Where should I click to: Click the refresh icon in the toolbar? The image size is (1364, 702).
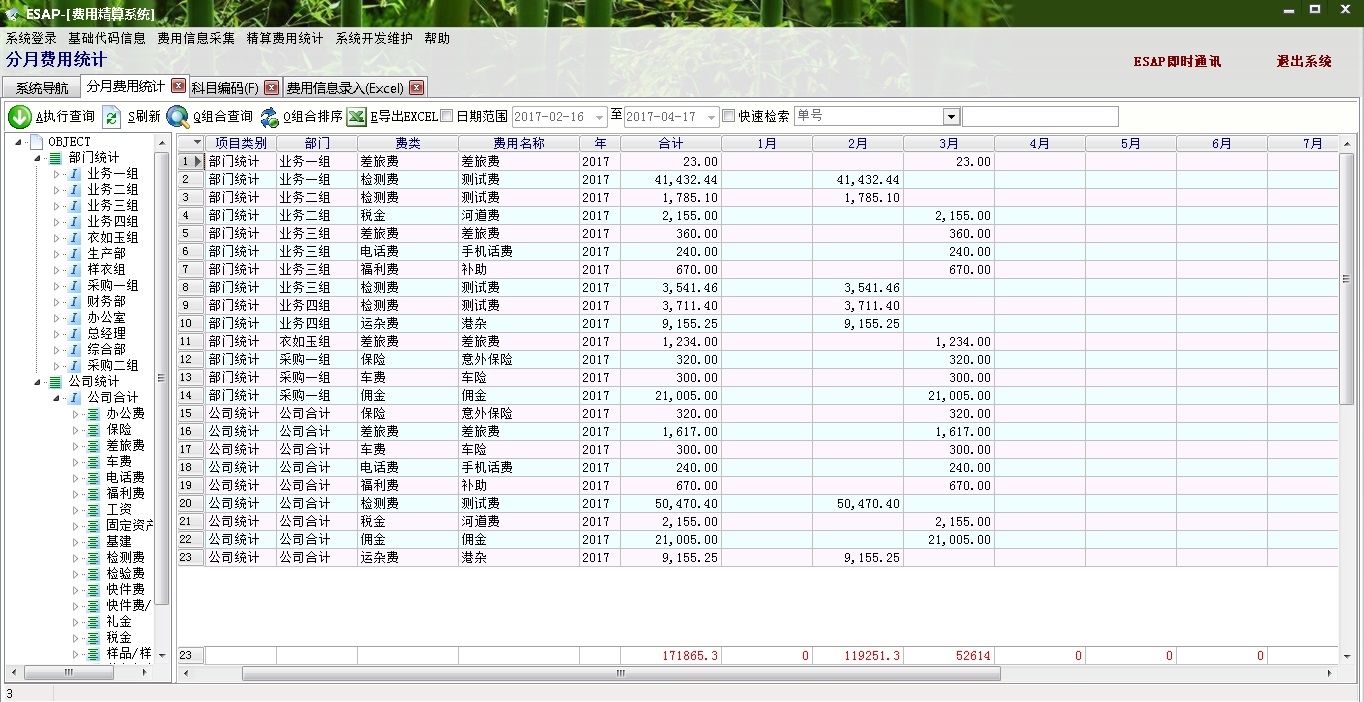pos(112,117)
